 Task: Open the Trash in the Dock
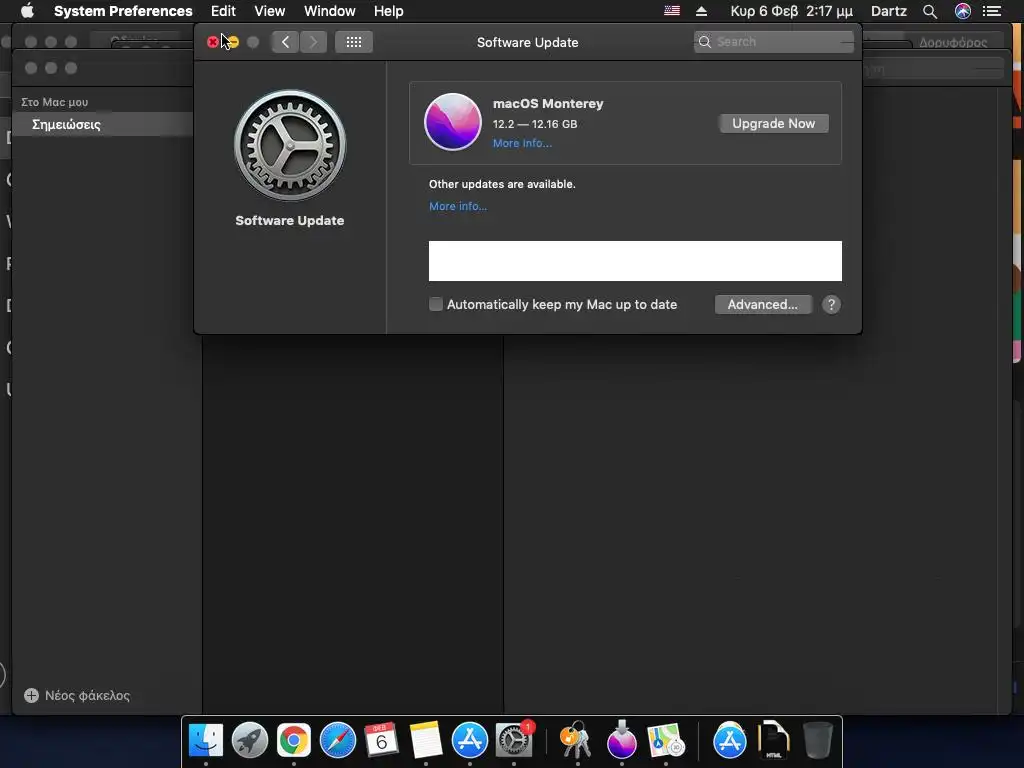tap(818, 740)
